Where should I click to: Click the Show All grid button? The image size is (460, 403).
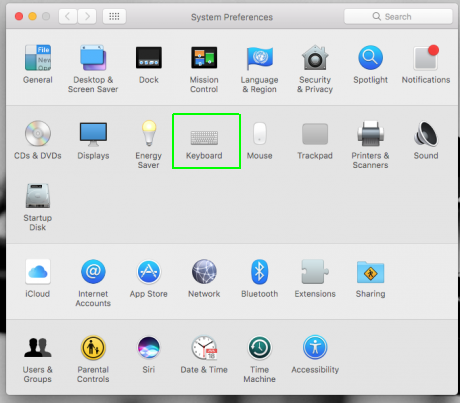tap(114, 16)
